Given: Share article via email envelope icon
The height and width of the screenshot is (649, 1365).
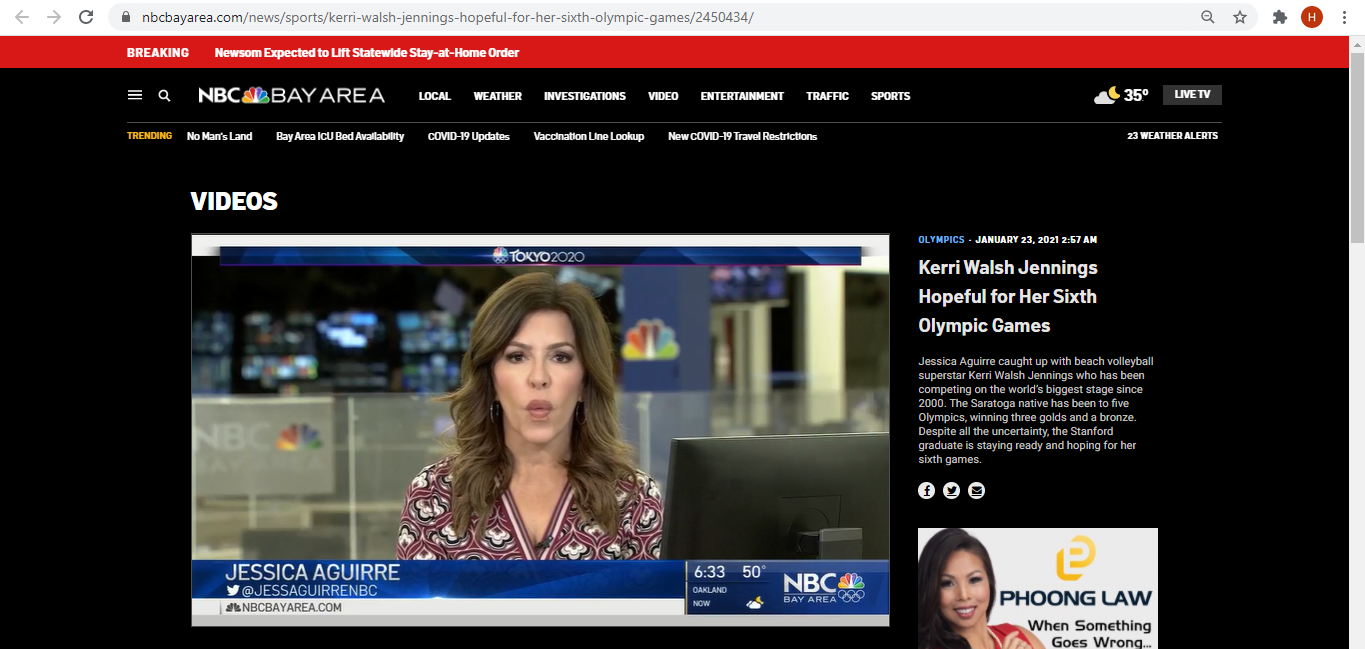Looking at the screenshot, I should point(976,490).
